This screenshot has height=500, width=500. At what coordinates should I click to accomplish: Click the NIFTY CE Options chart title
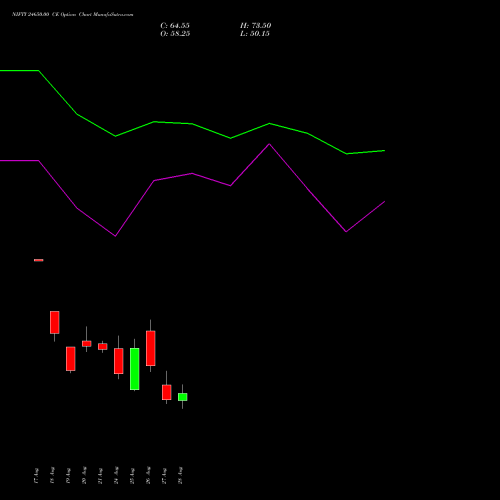click(73, 14)
